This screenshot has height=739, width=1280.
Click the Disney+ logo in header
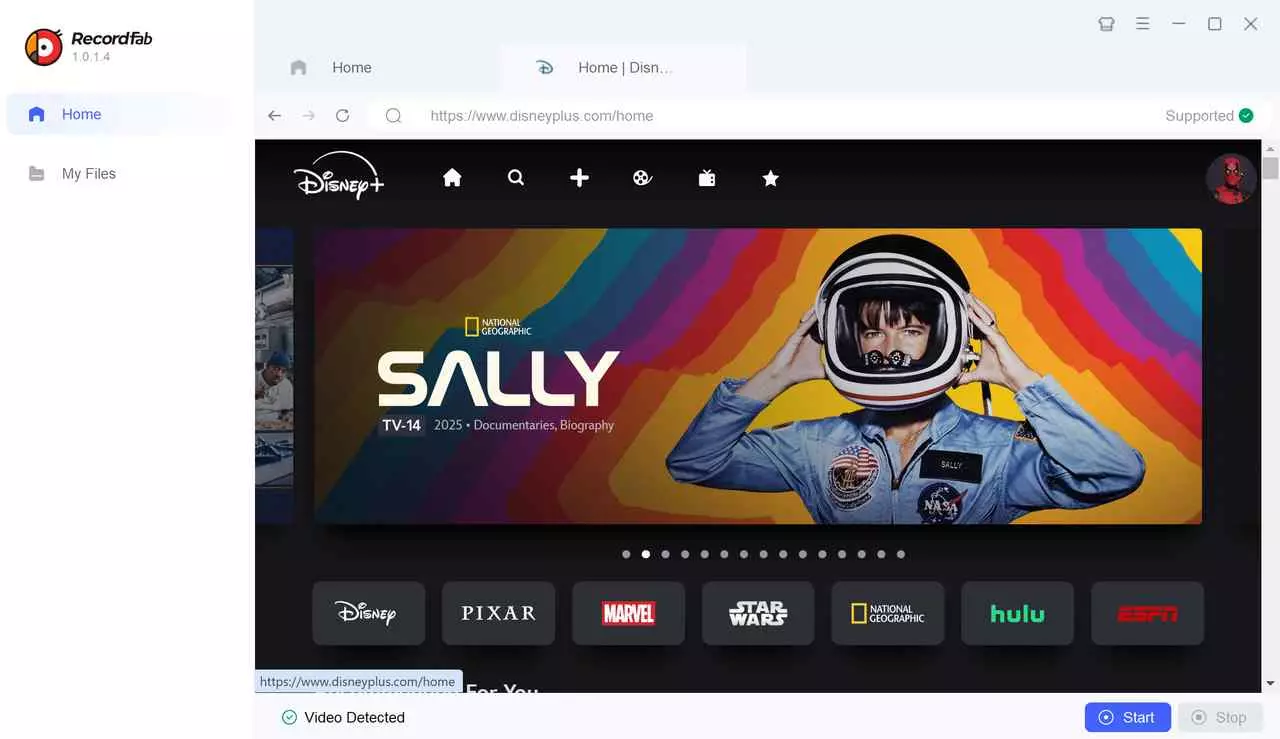(339, 177)
